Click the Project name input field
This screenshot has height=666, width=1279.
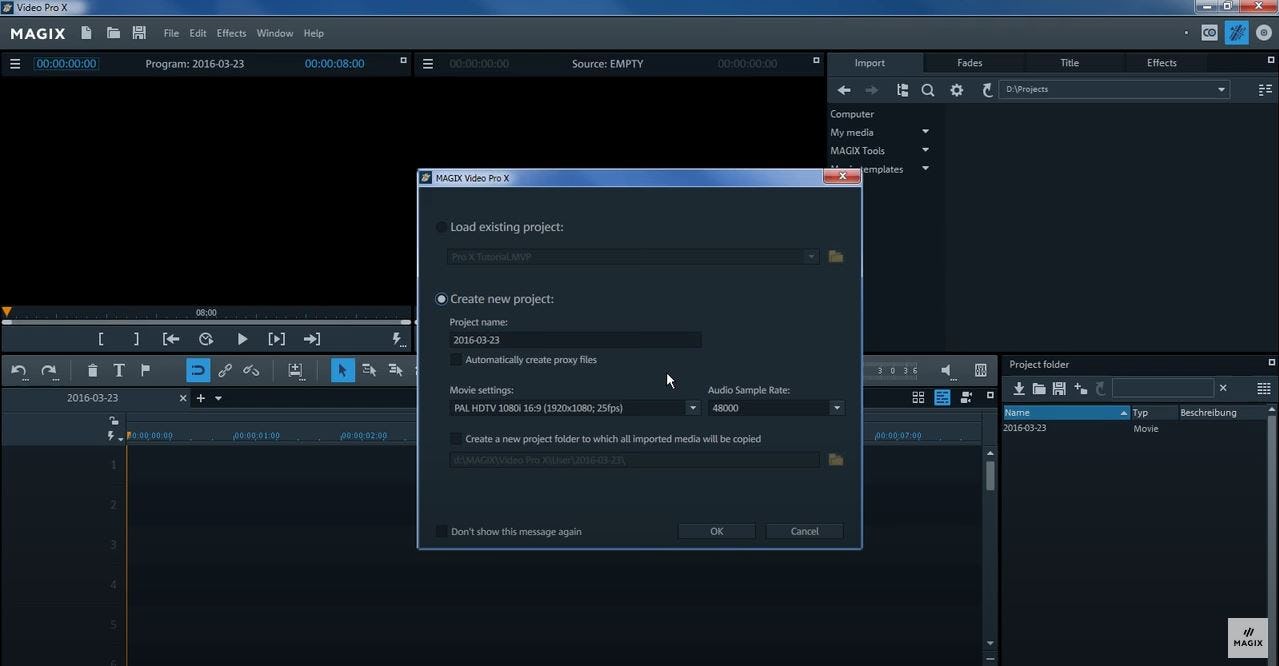point(575,340)
